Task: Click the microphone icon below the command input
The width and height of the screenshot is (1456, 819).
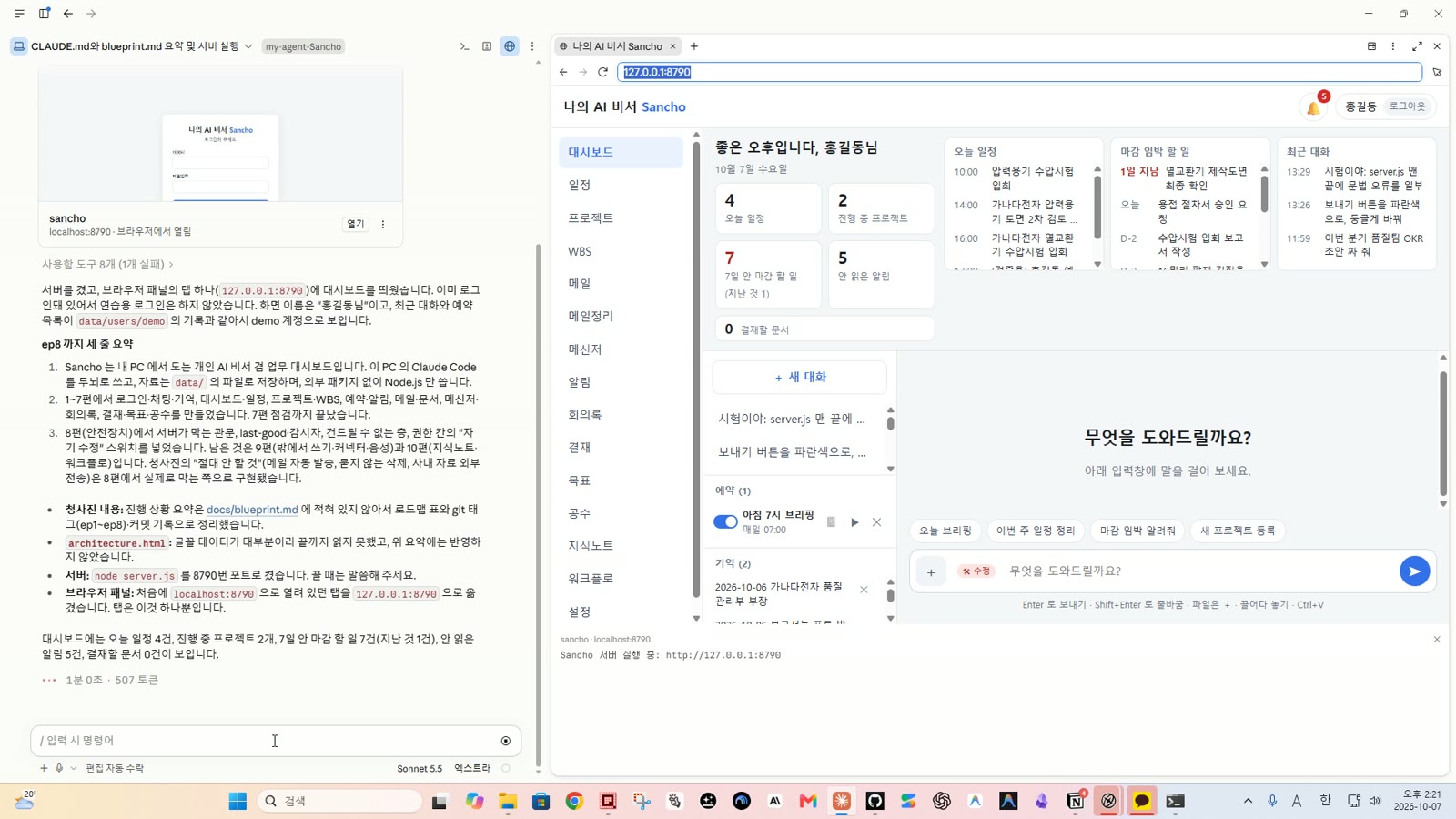Action: 59,768
